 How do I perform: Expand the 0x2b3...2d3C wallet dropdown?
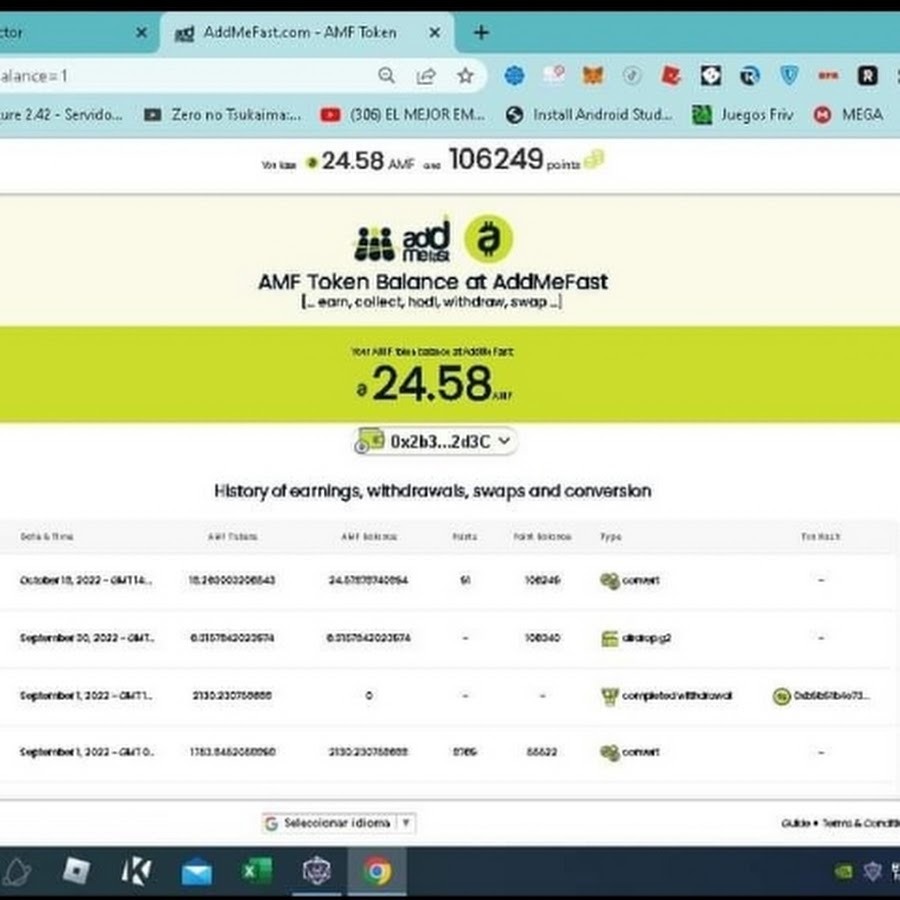436,441
